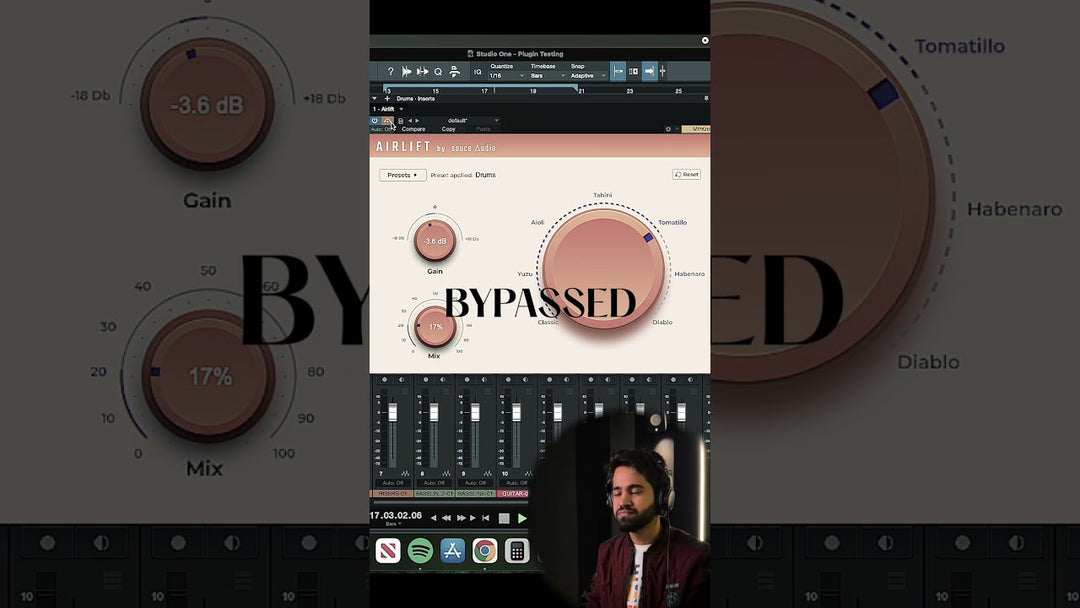
Task: Open the Quantize 1/16 dropdown
Action: pyautogui.click(x=507, y=76)
